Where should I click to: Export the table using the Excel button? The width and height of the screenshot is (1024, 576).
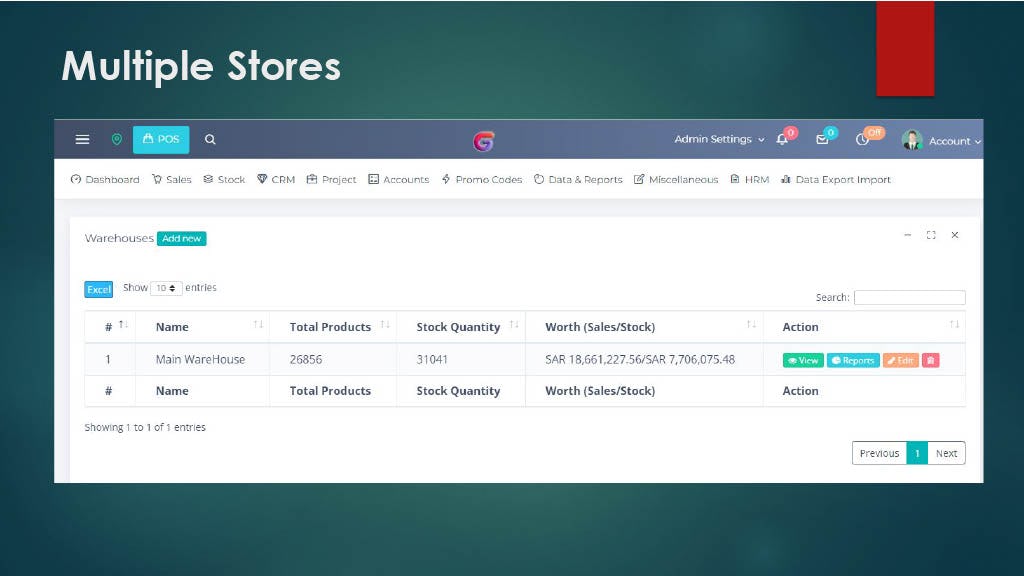[x=98, y=289]
